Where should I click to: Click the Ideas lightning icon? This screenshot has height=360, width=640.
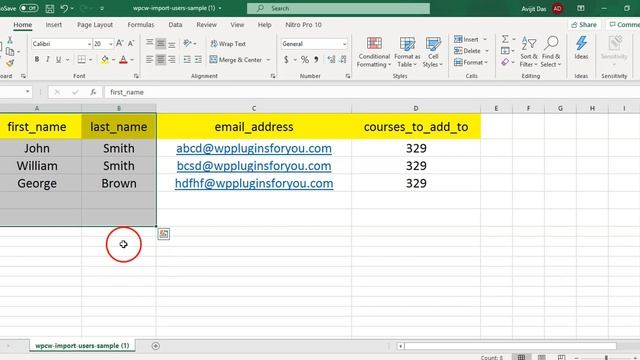pos(581,48)
